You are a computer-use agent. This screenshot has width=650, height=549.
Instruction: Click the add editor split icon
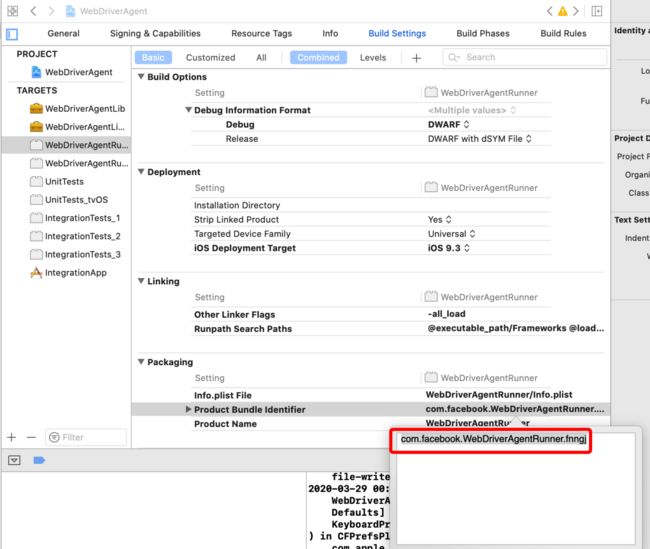(x=597, y=11)
